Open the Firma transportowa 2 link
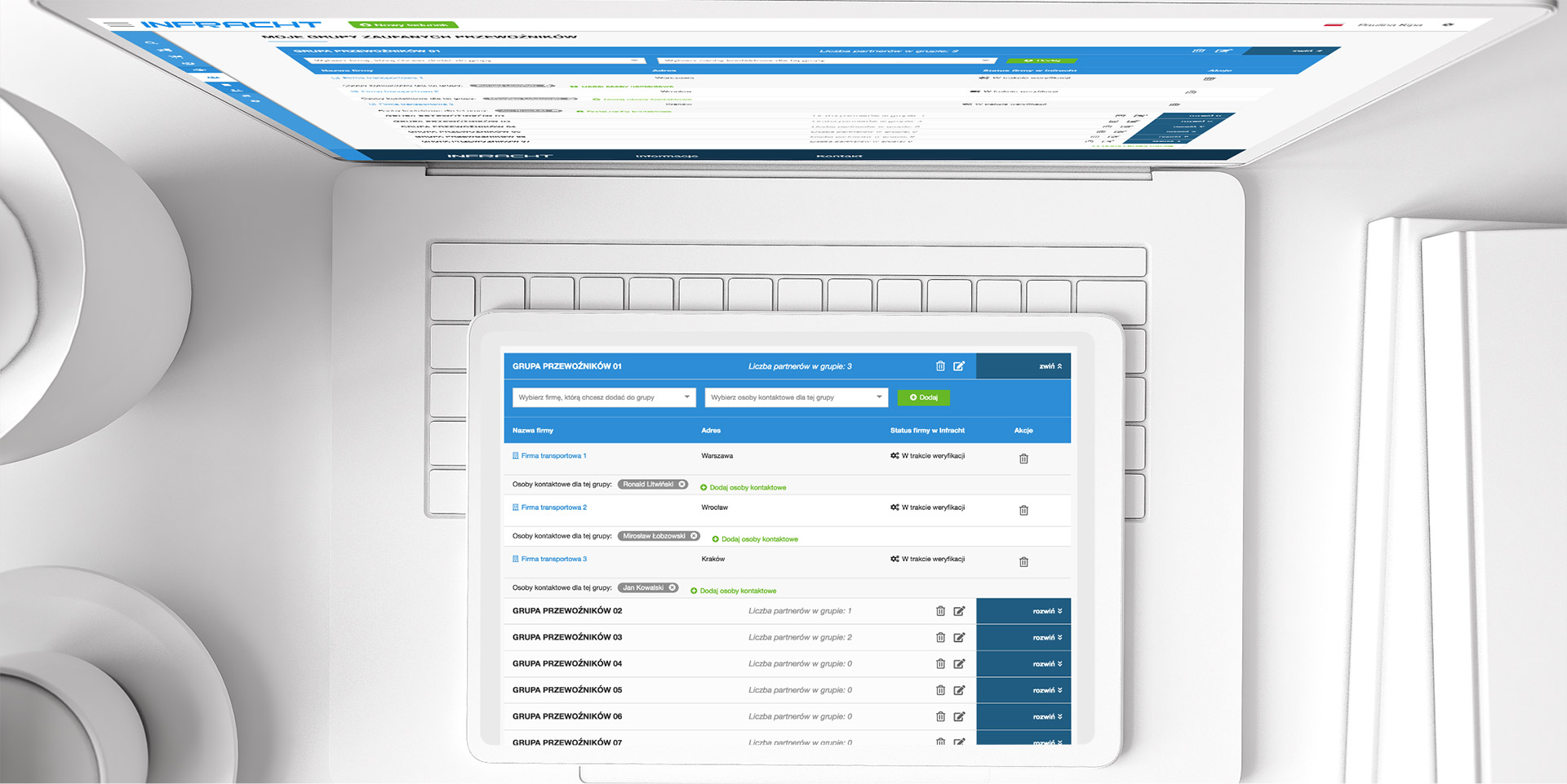 [549, 507]
